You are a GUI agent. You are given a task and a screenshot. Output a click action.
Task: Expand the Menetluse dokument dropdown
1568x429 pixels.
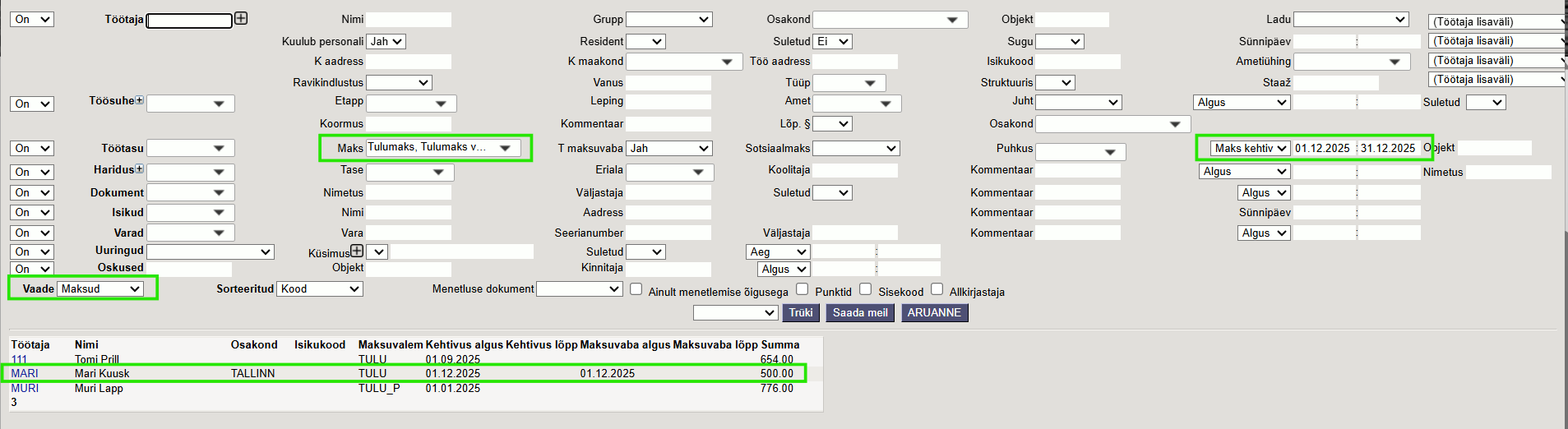click(579, 289)
